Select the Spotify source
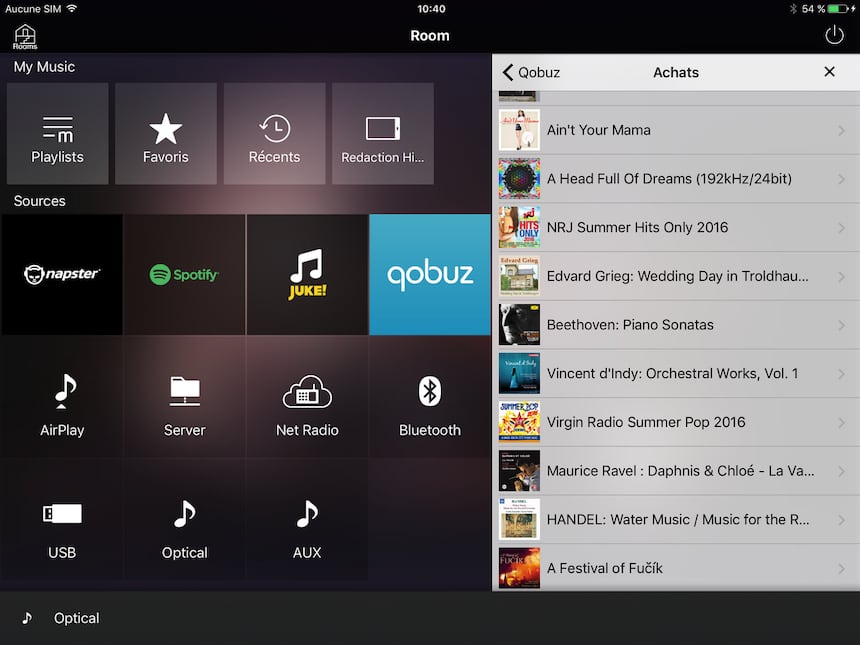 click(185, 274)
